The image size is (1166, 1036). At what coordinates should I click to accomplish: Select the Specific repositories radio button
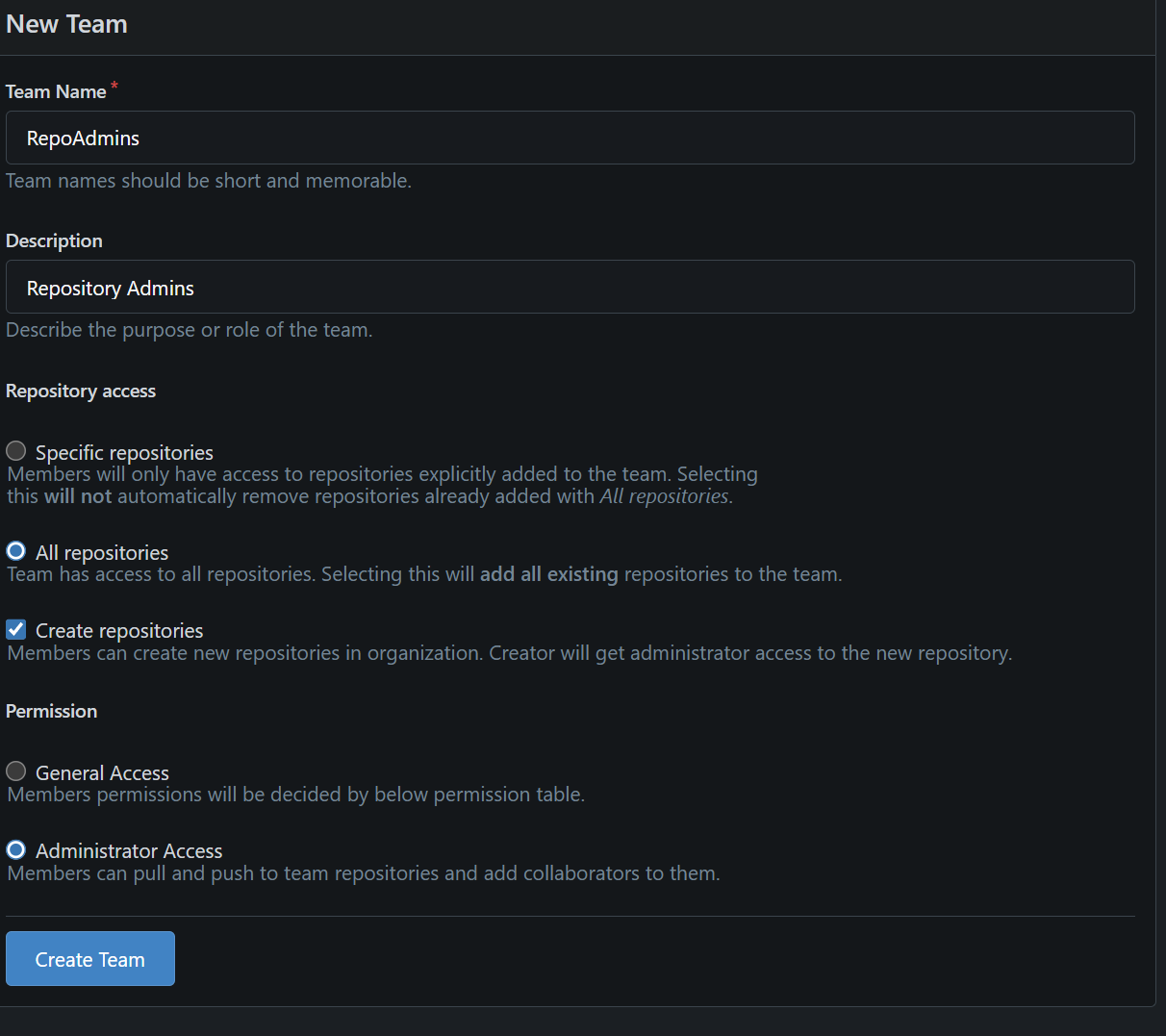16,451
